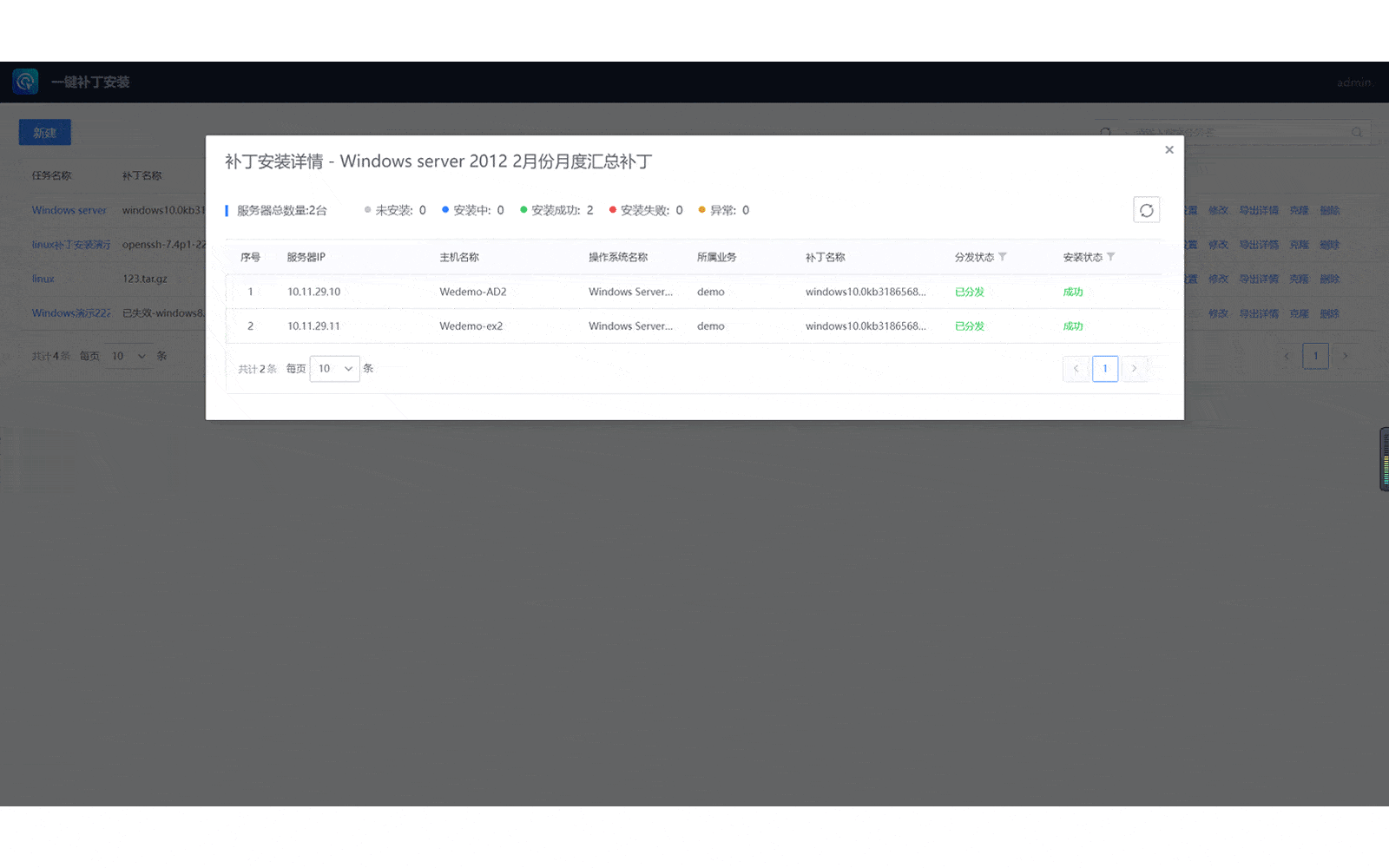Click 导出详情 link for Windows server row
This screenshot has height=868, width=1389.
coord(1259,210)
